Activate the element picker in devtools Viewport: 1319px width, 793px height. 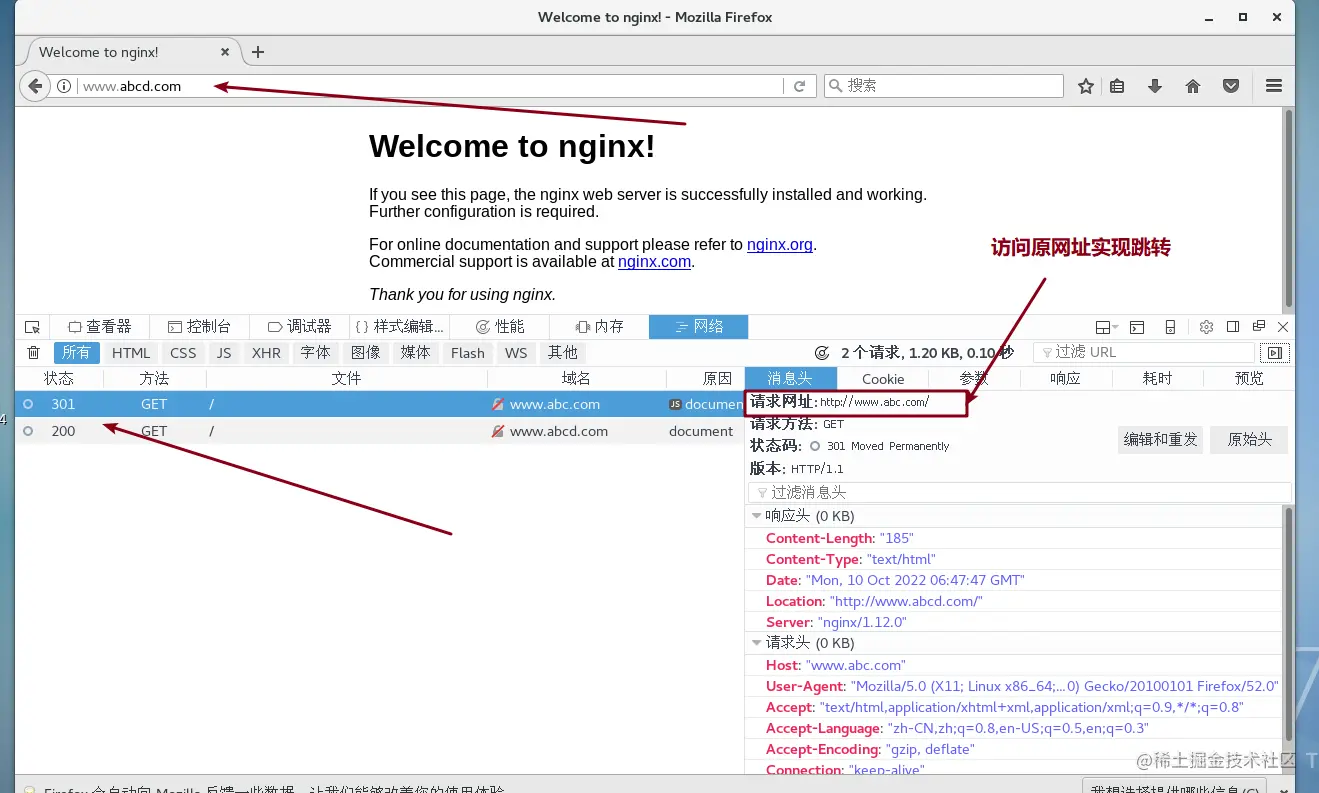(32, 327)
